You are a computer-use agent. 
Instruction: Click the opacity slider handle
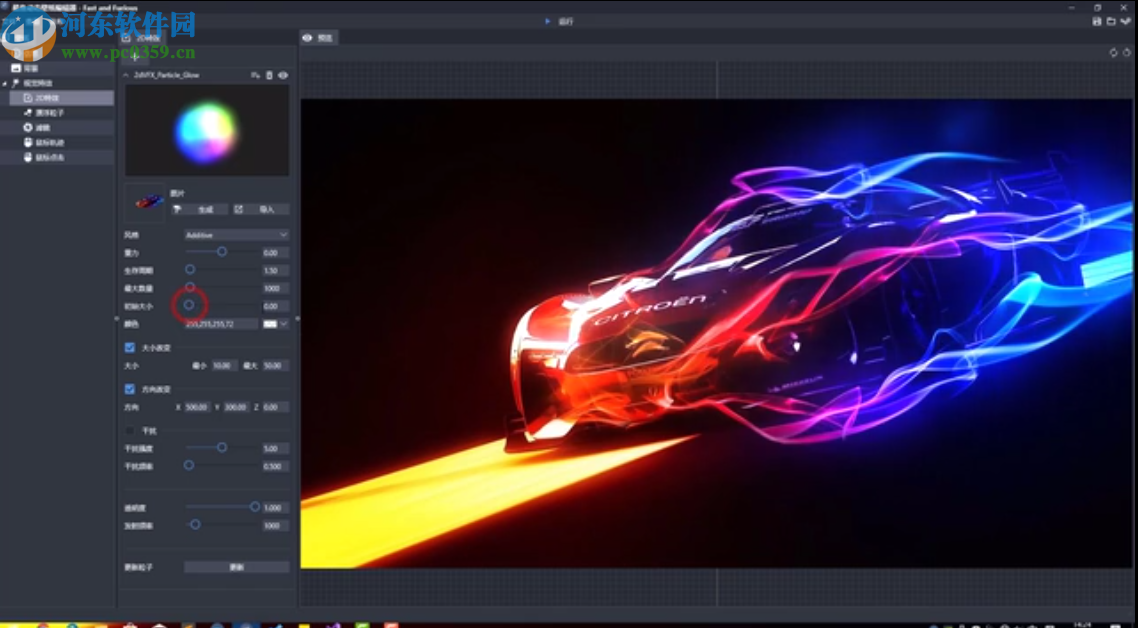click(x=255, y=507)
